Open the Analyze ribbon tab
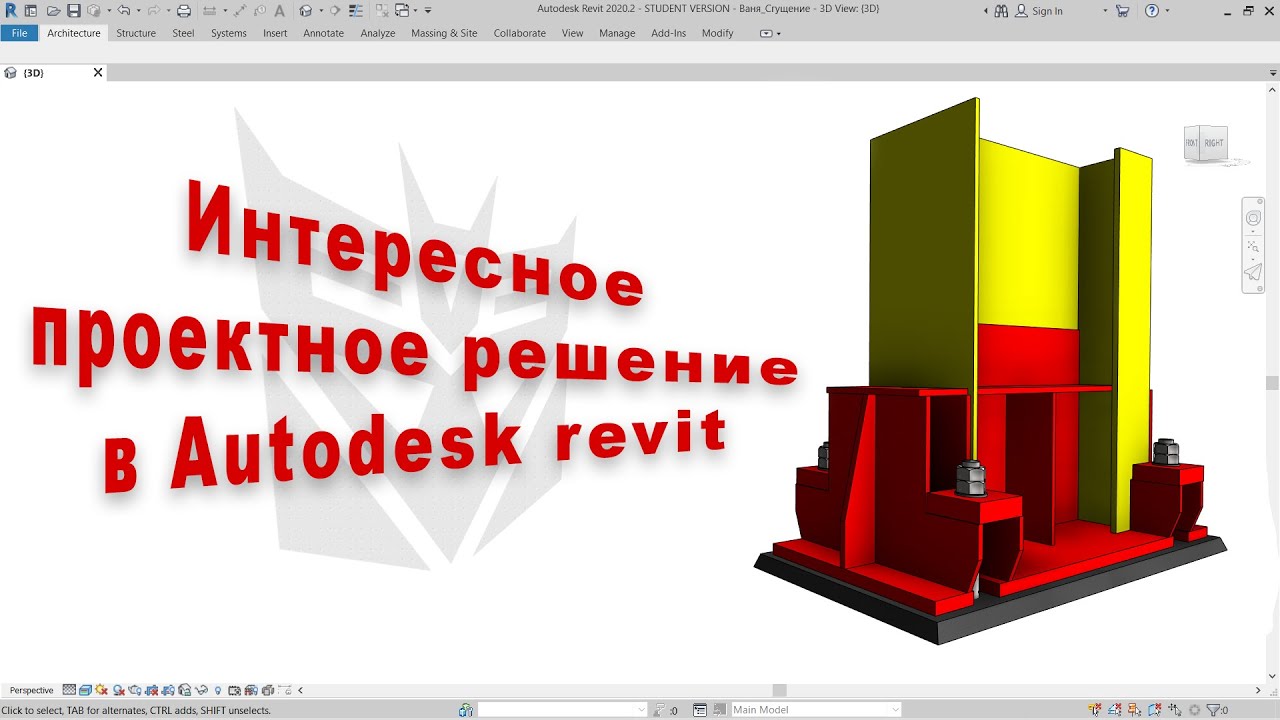This screenshot has width=1280, height=720. pyautogui.click(x=378, y=33)
